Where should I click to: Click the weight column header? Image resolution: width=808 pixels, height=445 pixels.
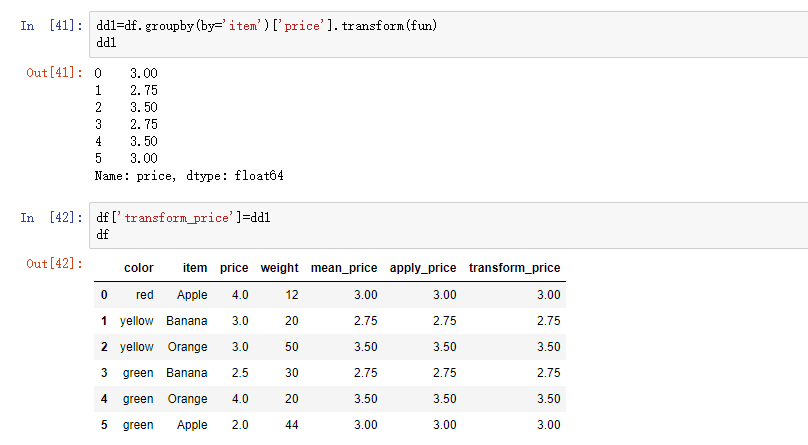point(279,268)
